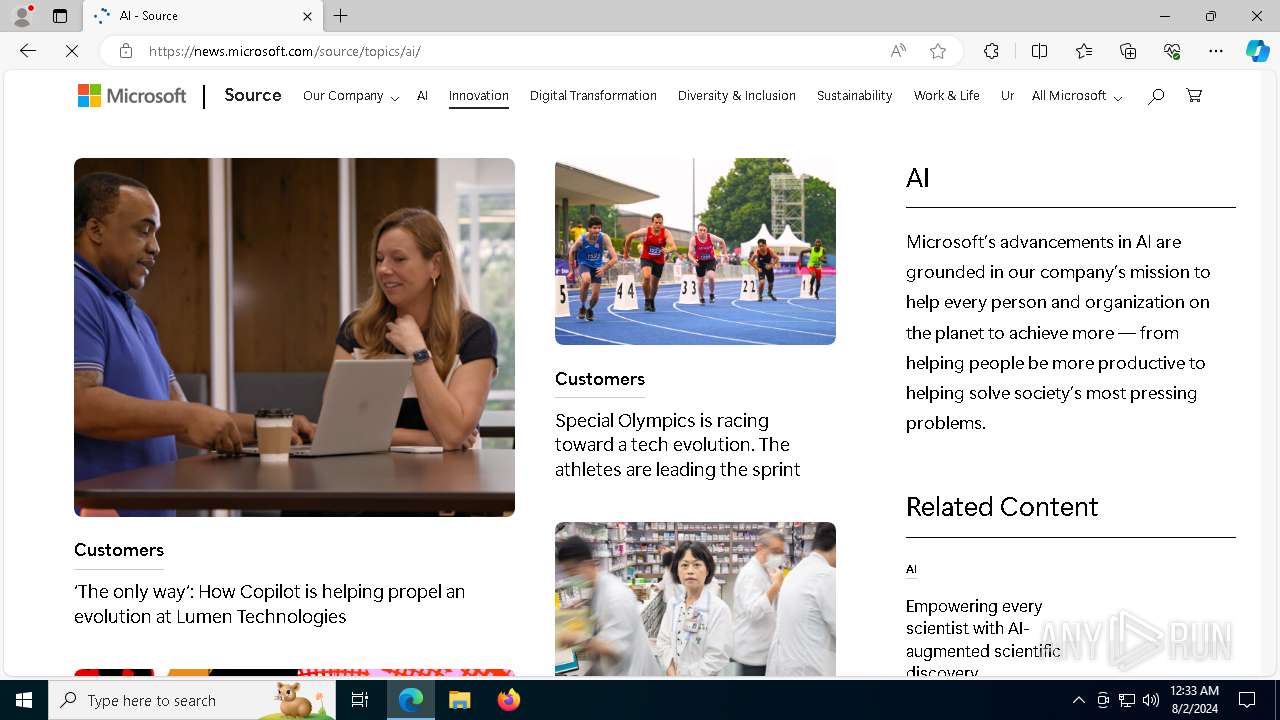Click the Windows search box
The image size is (1280, 720).
click(x=192, y=700)
